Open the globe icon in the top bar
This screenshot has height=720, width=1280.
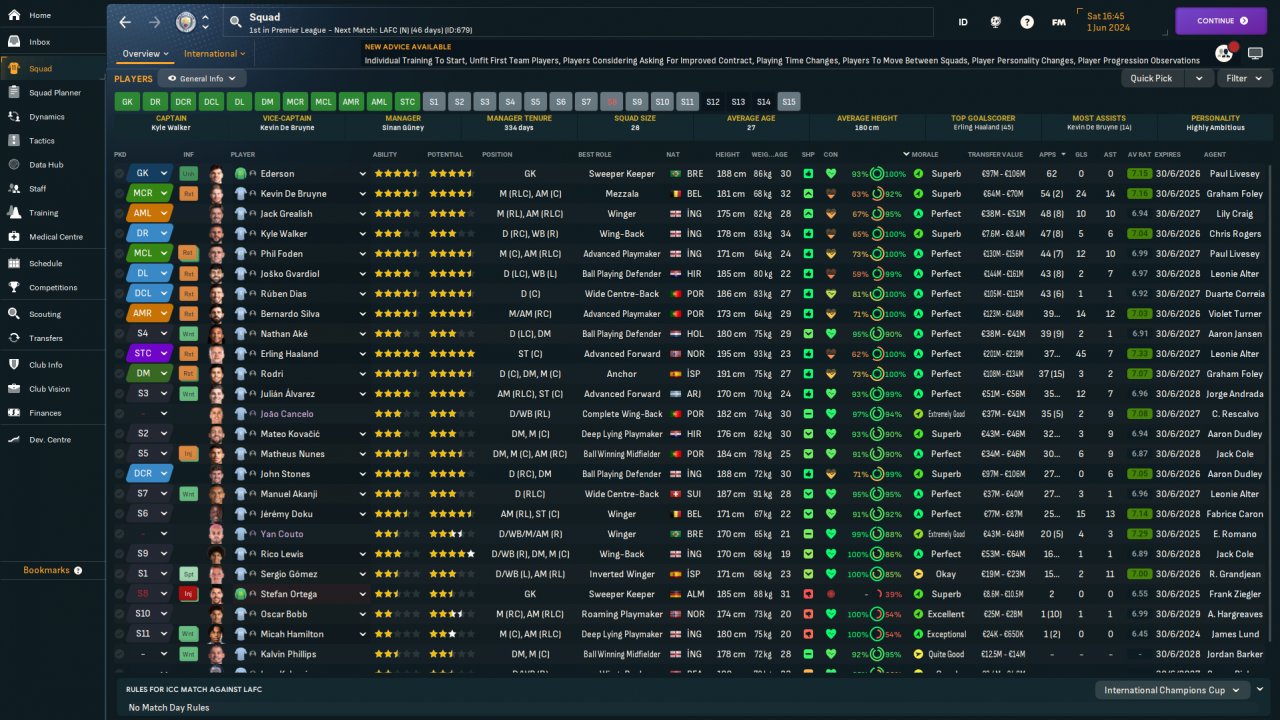996,21
